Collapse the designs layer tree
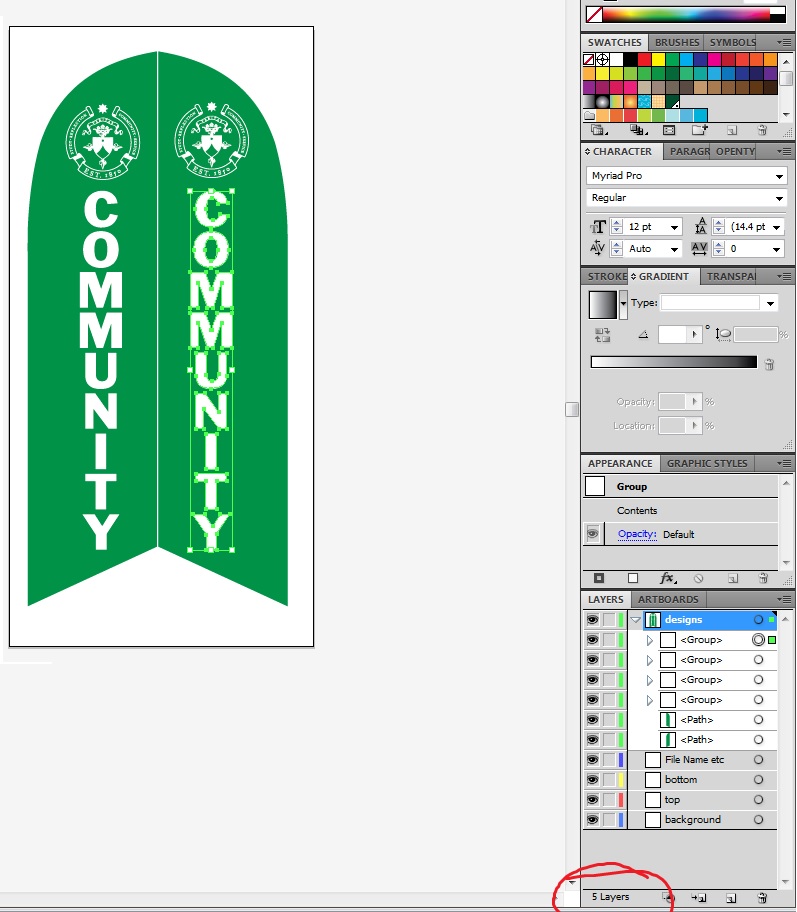 [x=636, y=620]
